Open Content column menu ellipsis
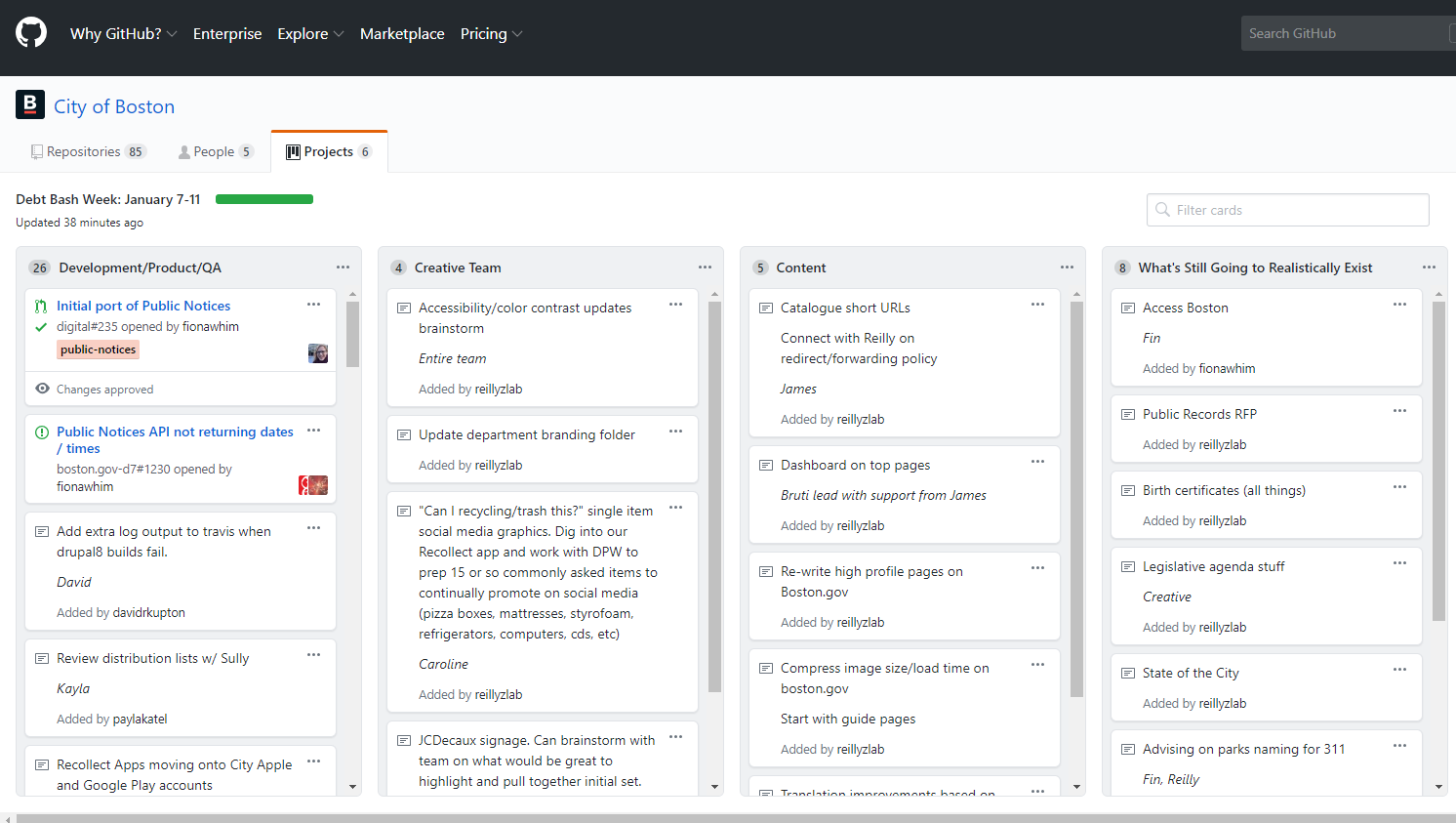Image resolution: width=1456 pixels, height=823 pixels. pos(1067,267)
